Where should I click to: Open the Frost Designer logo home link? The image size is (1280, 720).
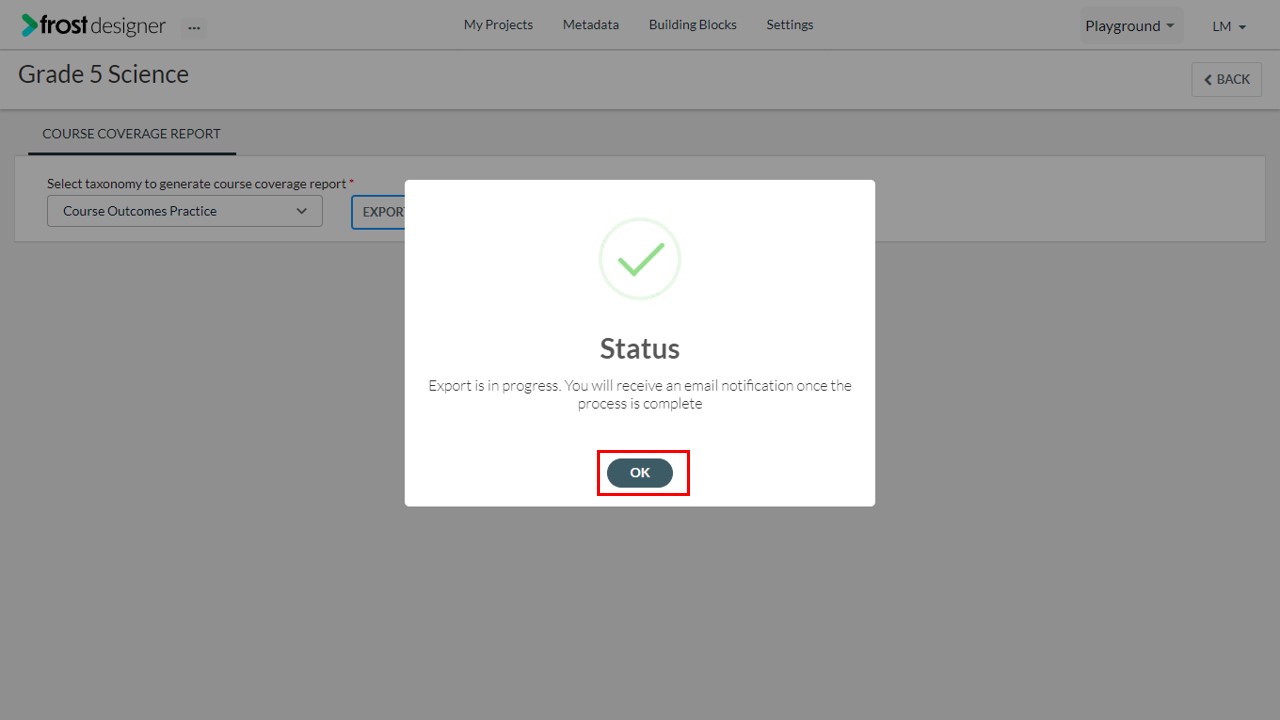click(x=94, y=26)
